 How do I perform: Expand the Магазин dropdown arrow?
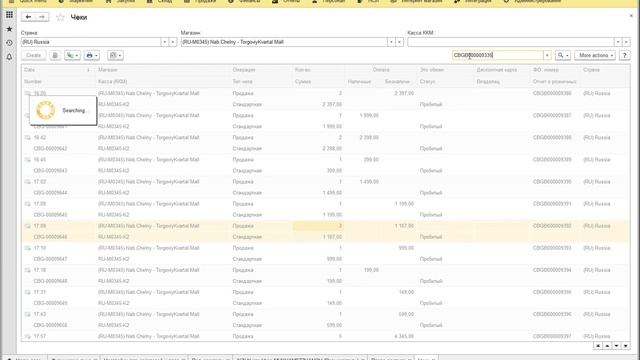click(x=391, y=42)
